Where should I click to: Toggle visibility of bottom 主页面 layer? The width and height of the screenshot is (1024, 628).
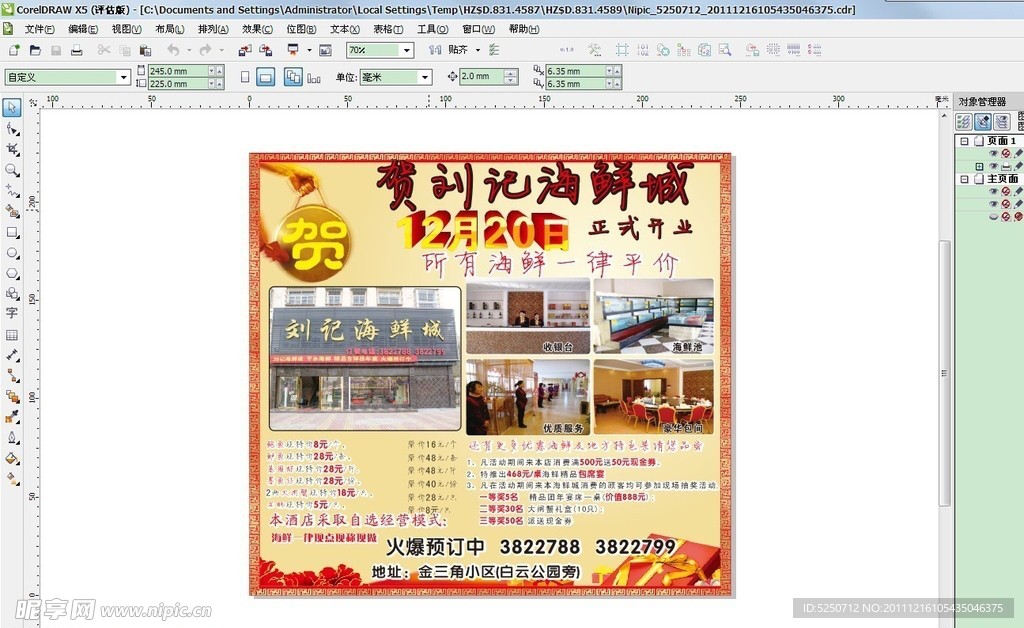click(993, 216)
